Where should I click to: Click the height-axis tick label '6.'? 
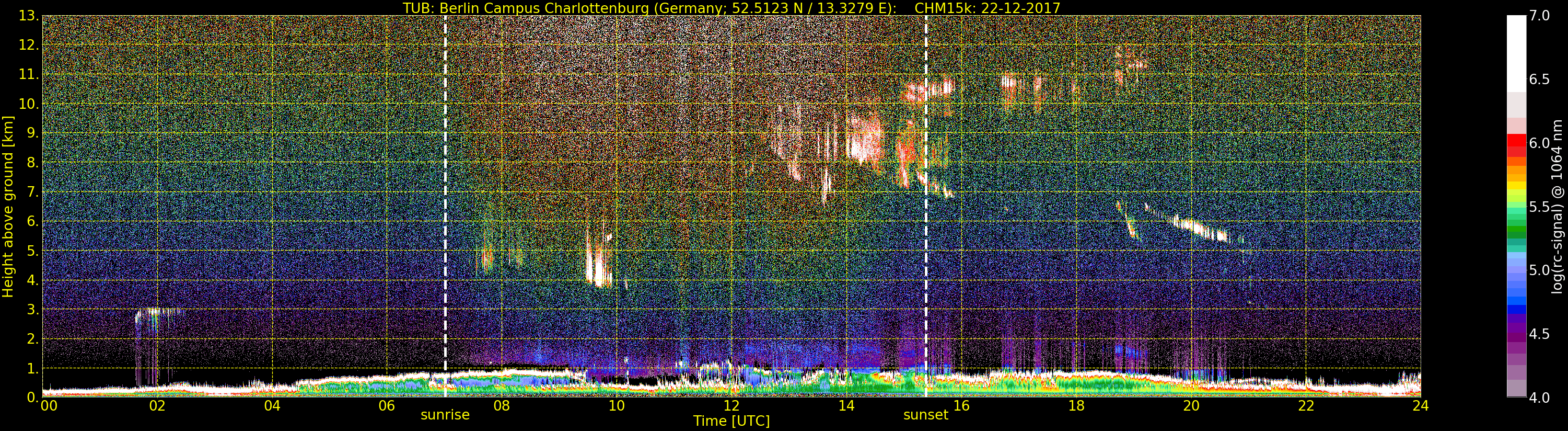(33, 221)
